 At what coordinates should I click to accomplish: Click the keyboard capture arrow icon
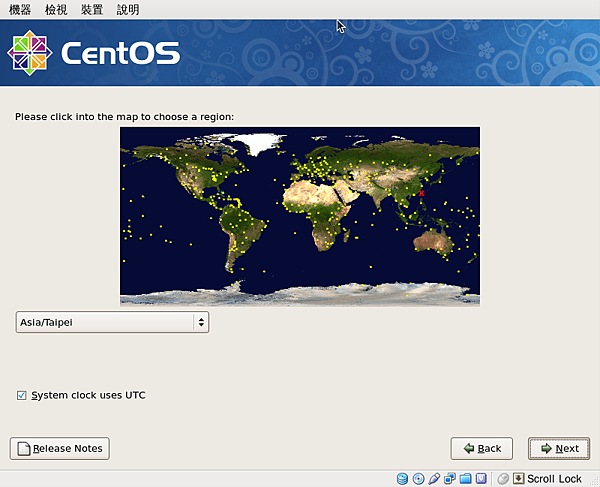(518, 479)
